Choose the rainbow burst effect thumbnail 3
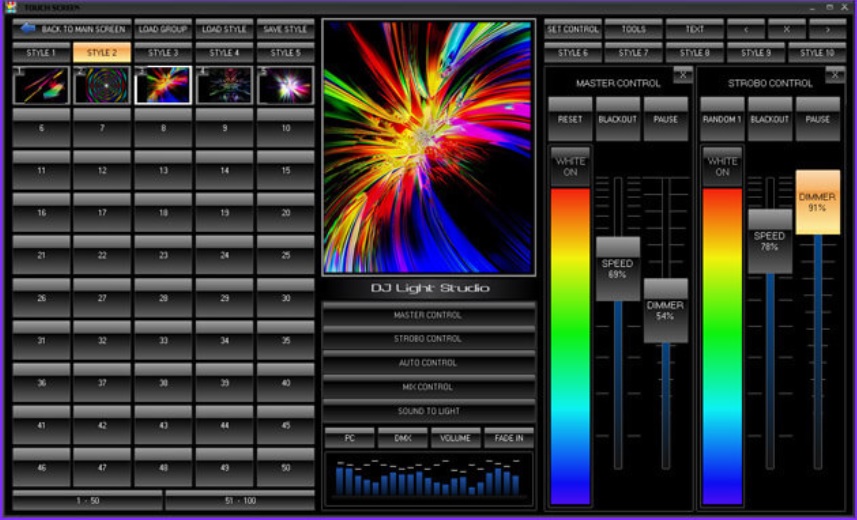Image resolution: width=857 pixels, height=520 pixels. (x=163, y=86)
